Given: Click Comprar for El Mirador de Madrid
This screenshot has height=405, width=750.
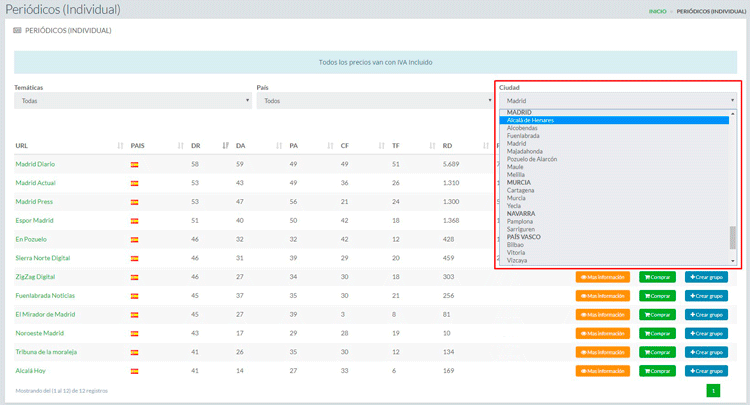Looking at the screenshot, I should pyautogui.click(x=657, y=315).
